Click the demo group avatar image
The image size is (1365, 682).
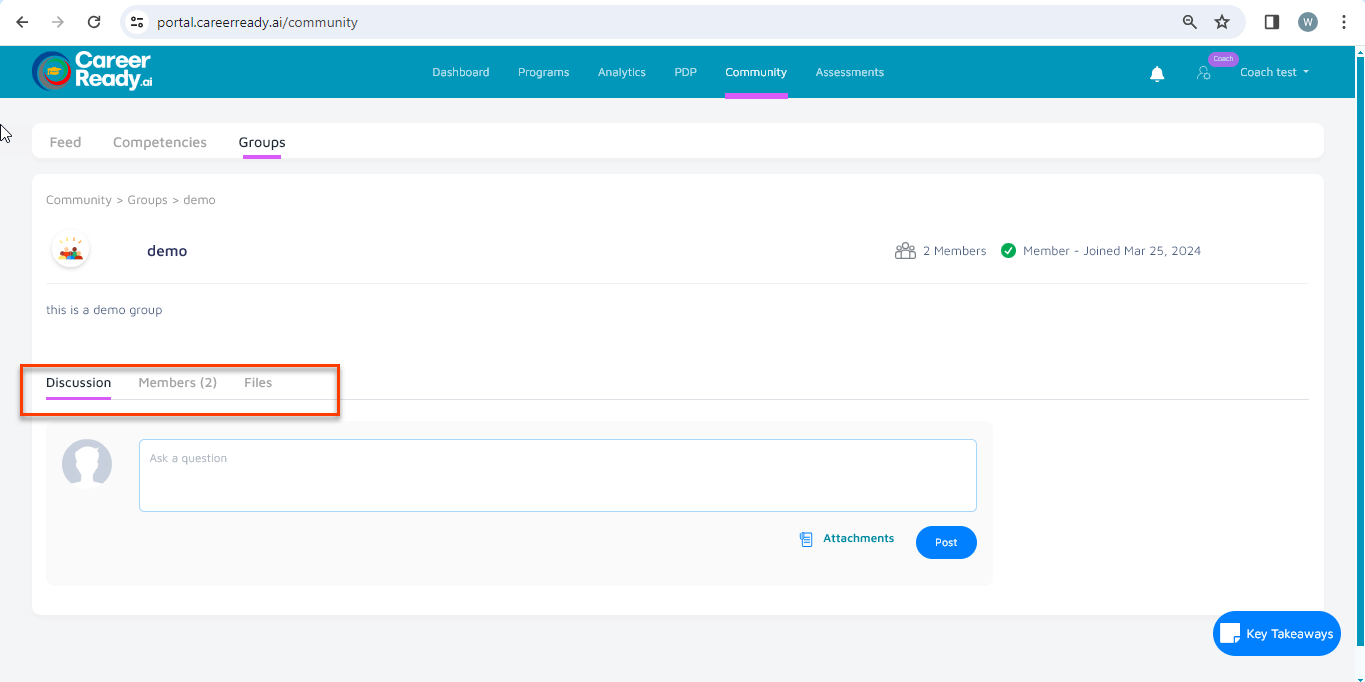point(70,250)
